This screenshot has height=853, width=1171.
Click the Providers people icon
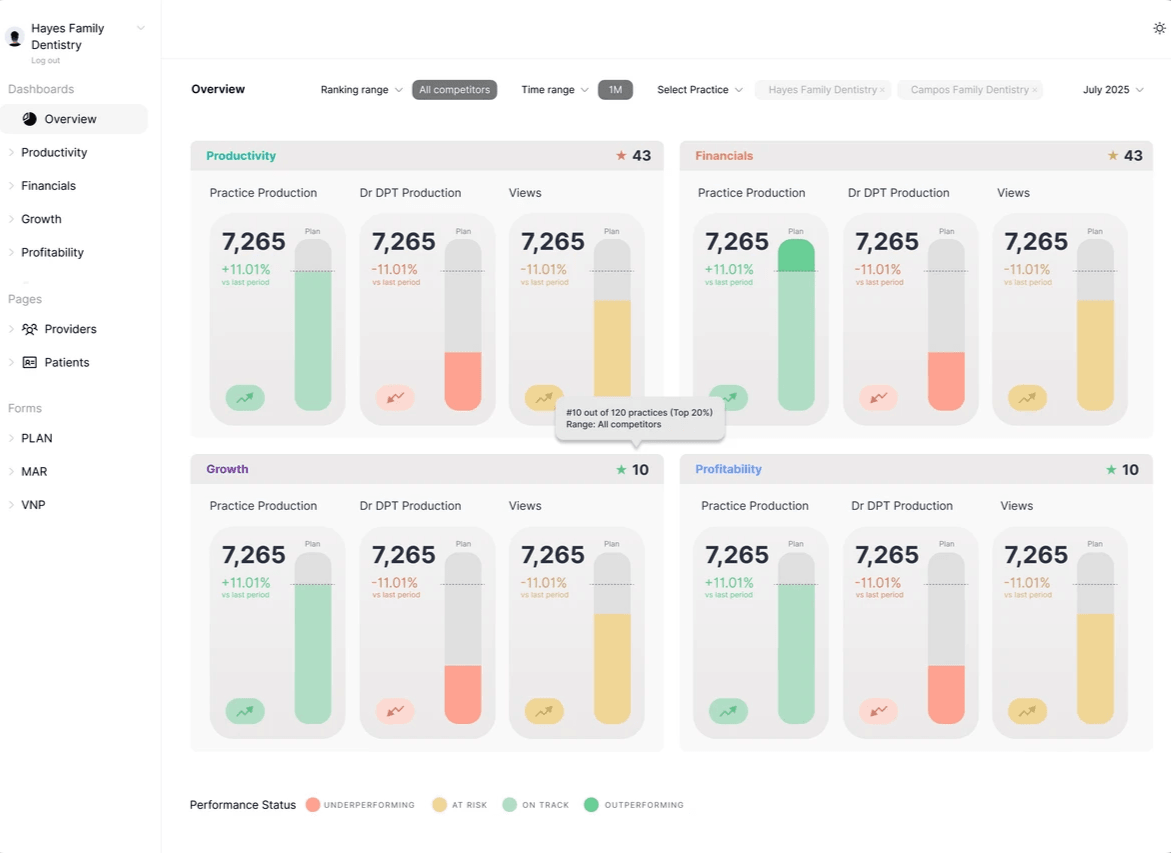(30, 329)
